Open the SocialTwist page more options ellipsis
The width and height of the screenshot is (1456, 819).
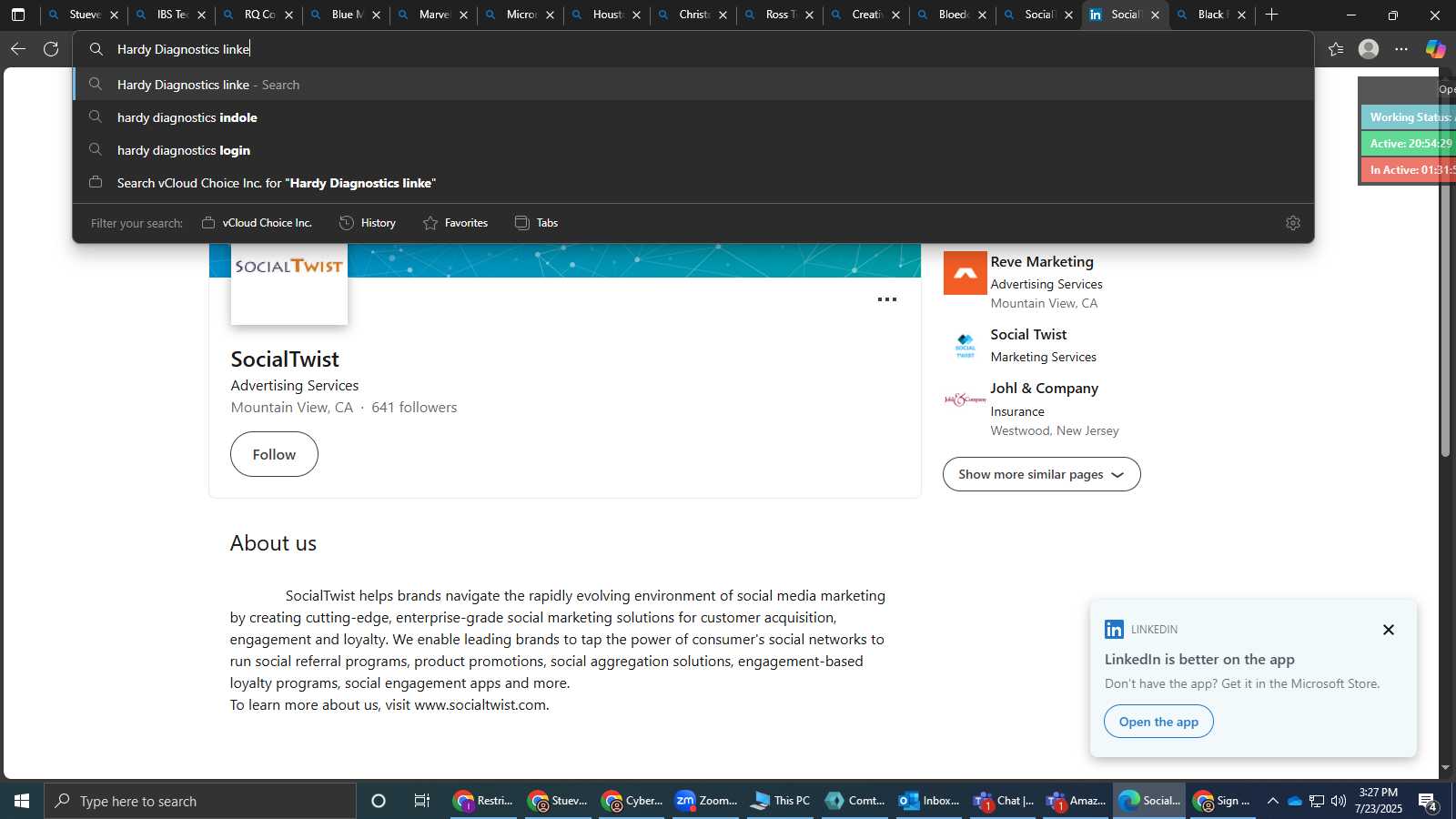887,299
